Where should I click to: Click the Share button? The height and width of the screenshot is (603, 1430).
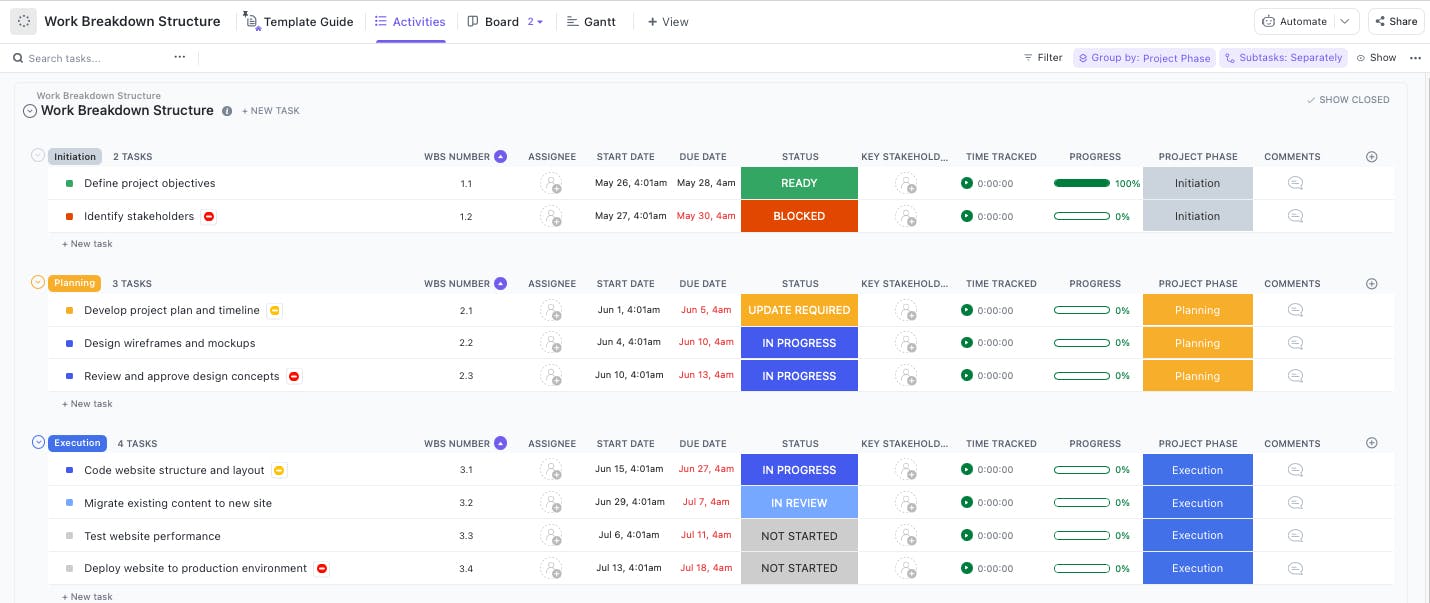1395,21
